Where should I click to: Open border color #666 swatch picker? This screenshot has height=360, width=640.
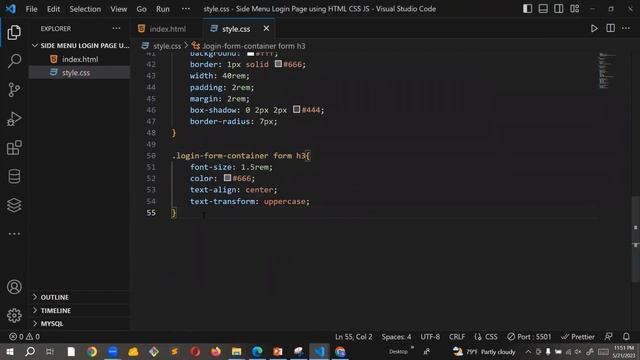point(278,64)
